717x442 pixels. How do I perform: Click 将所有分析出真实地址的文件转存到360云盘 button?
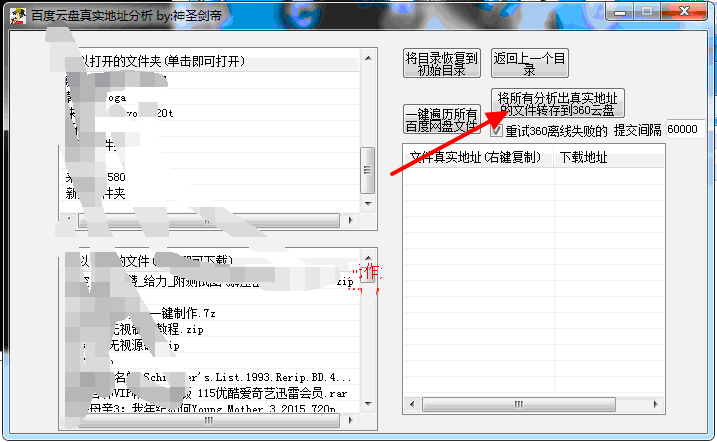[558, 103]
